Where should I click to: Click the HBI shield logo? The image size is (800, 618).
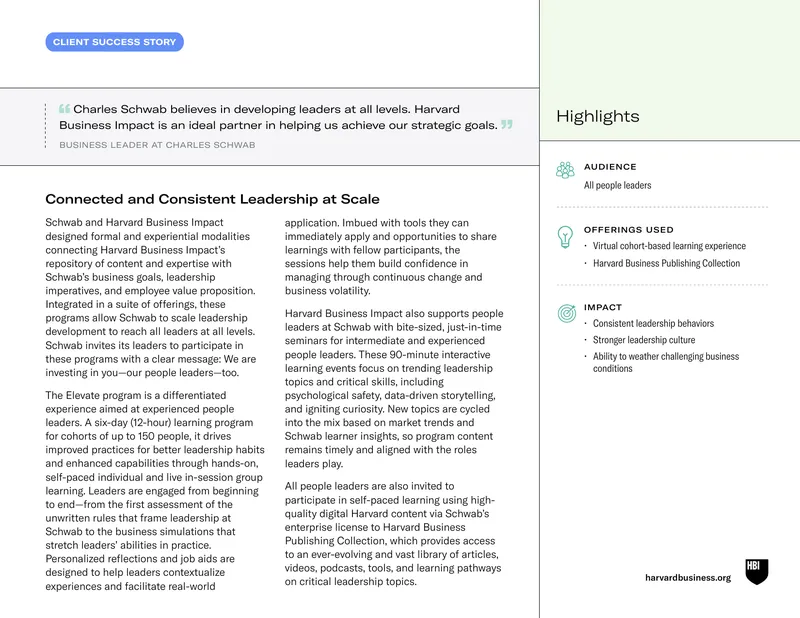click(757, 572)
